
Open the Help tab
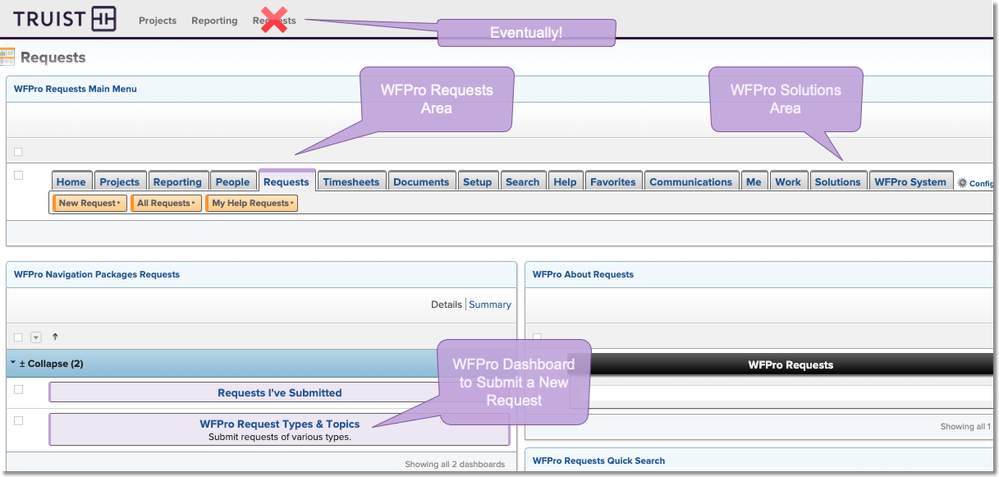564,182
